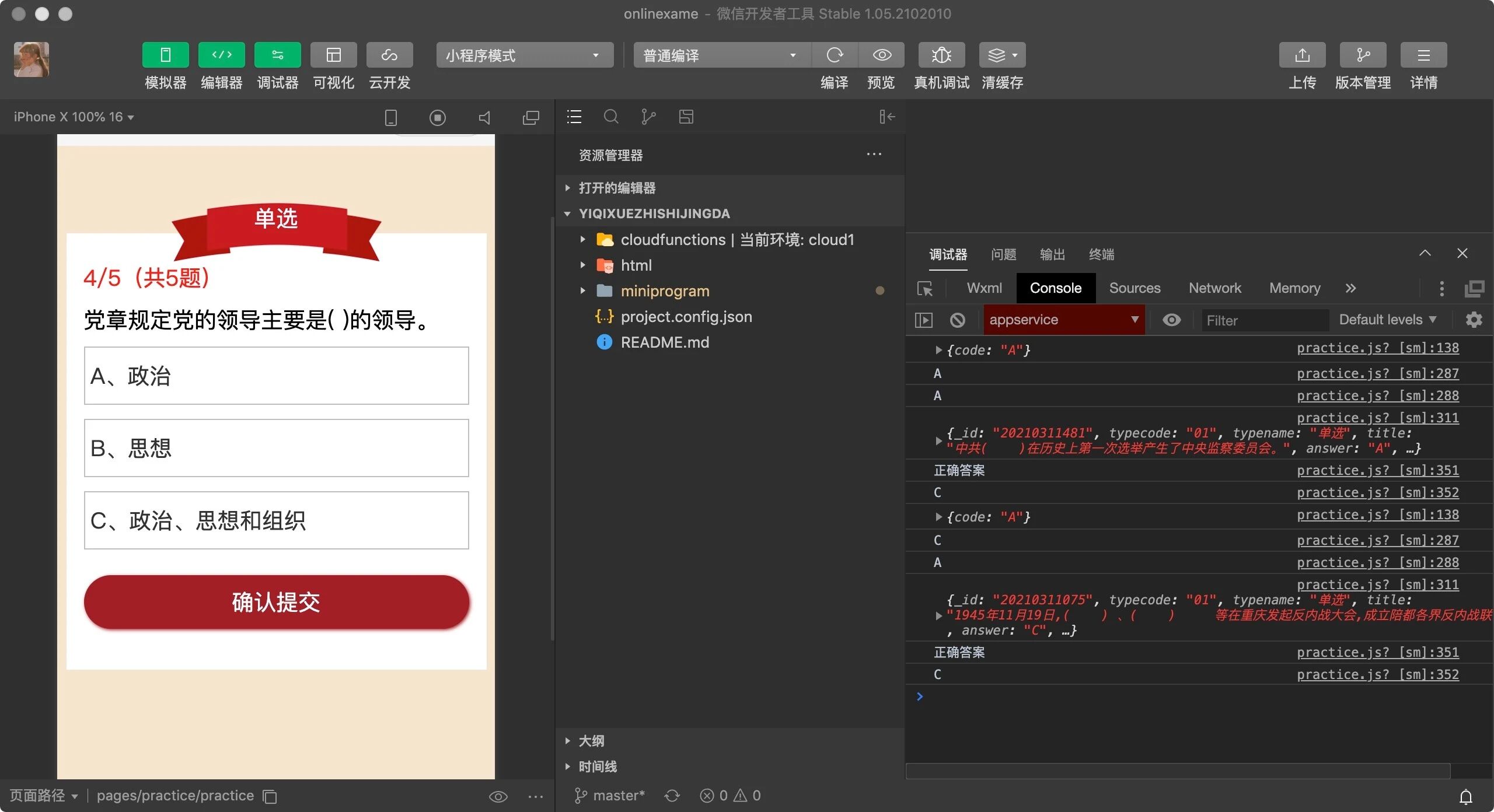The height and width of the screenshot is (812, 1494).
Task: Click the console Filter input field
Action: (1264, 320)
